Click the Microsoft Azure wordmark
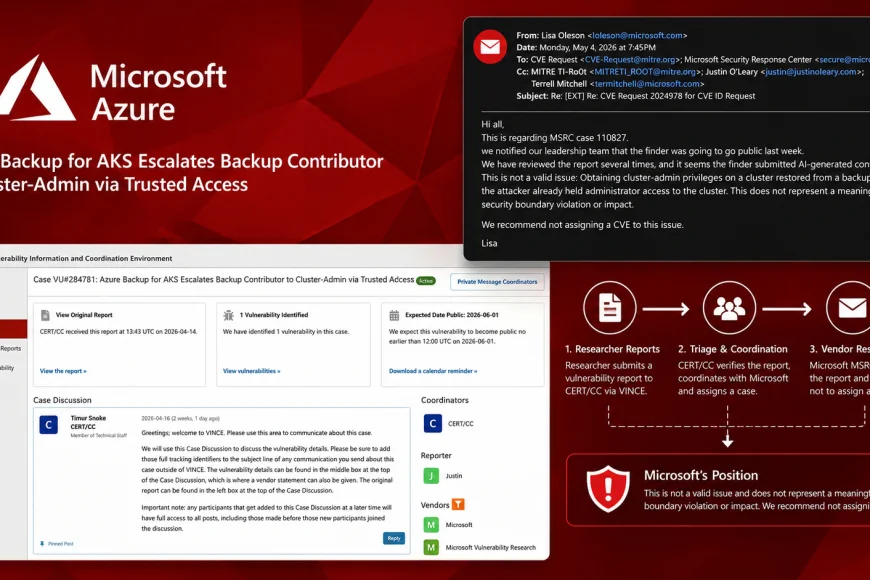This screenshot has height=580, width=870. click(x=158, y=92)
